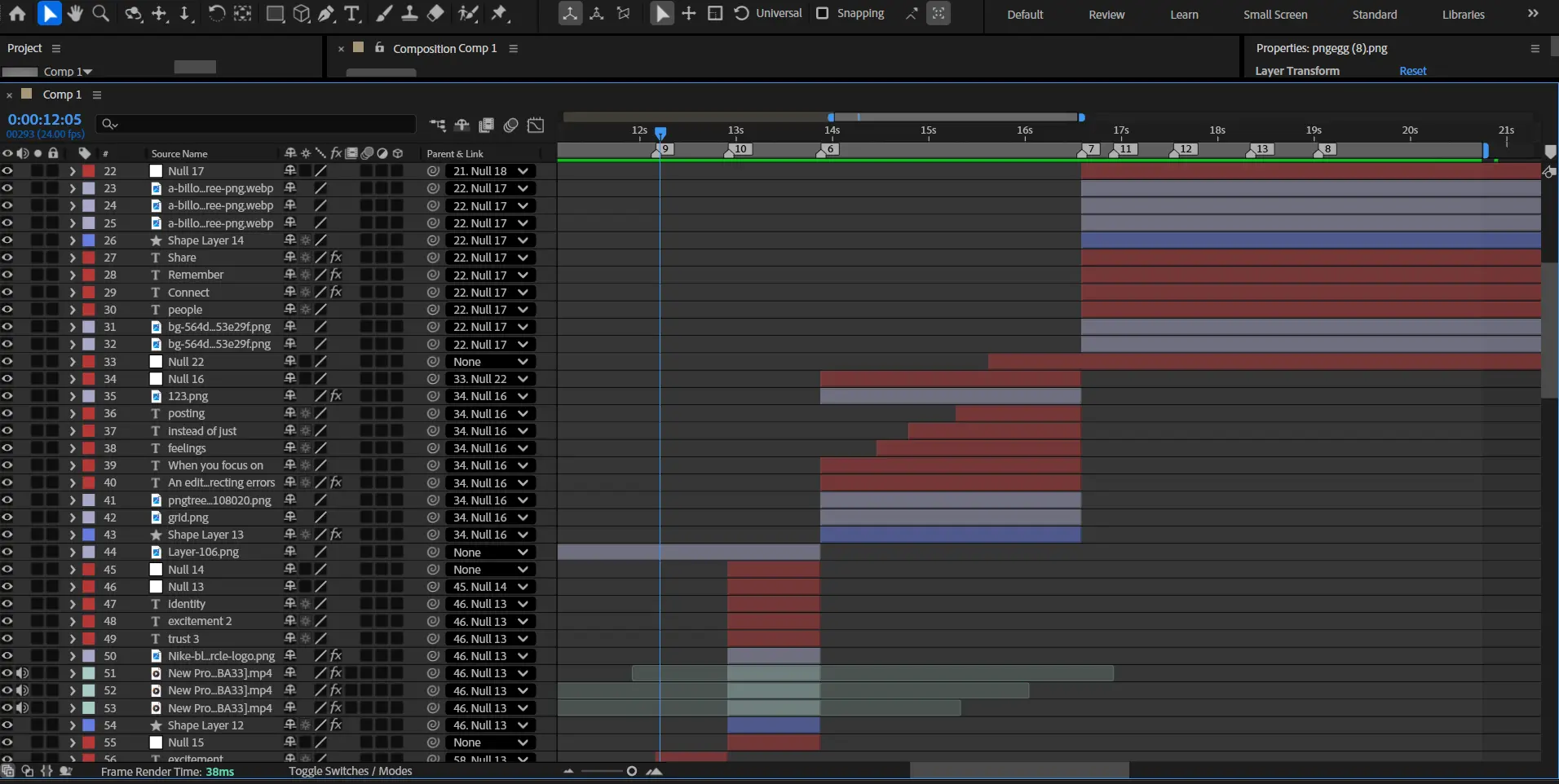Screen dimensions: 1559x784
Task: Switch to the Review workspace
Action: (1106, 15)
